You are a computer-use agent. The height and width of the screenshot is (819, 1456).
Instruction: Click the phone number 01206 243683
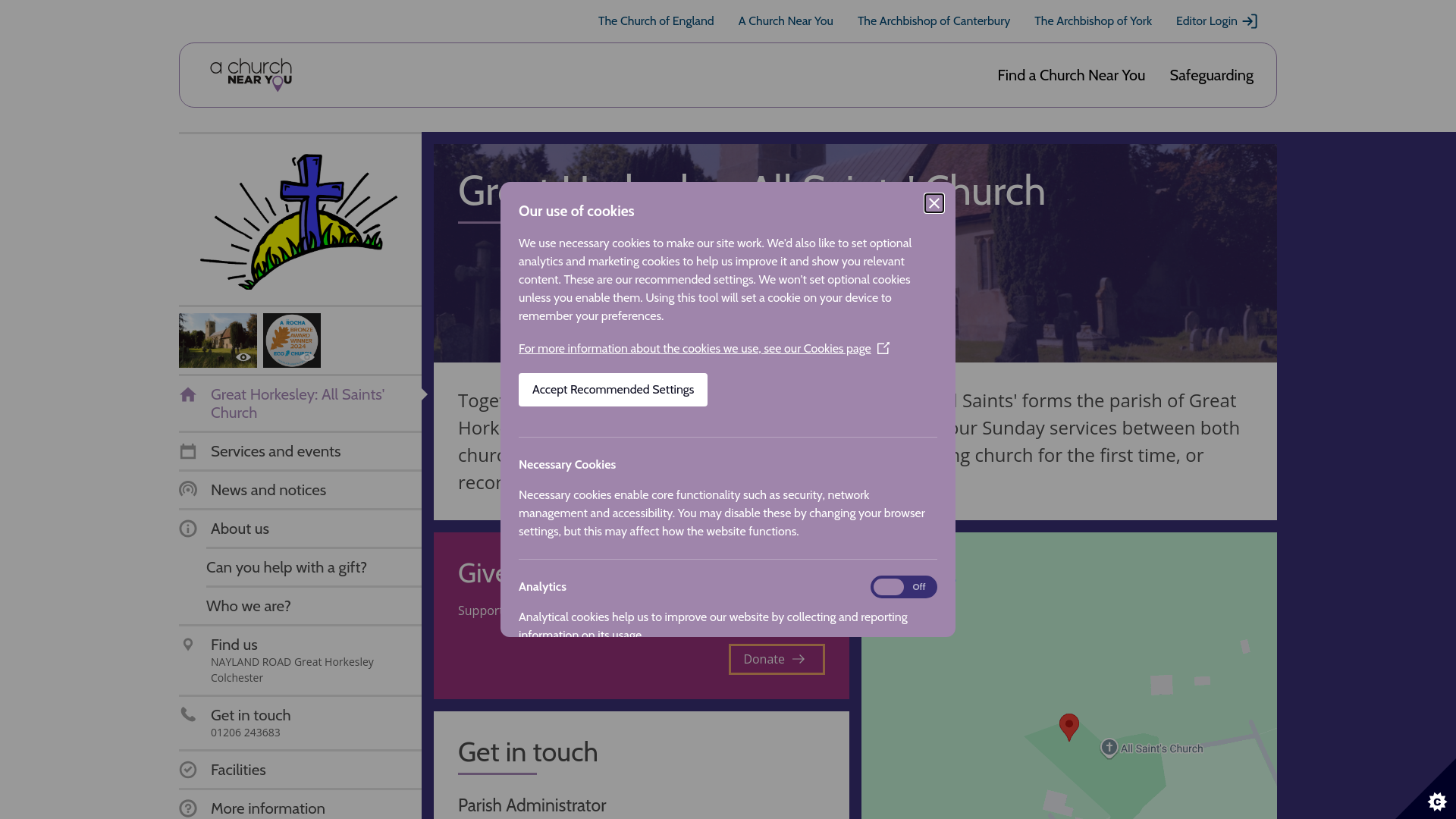[x=246, y=733]
